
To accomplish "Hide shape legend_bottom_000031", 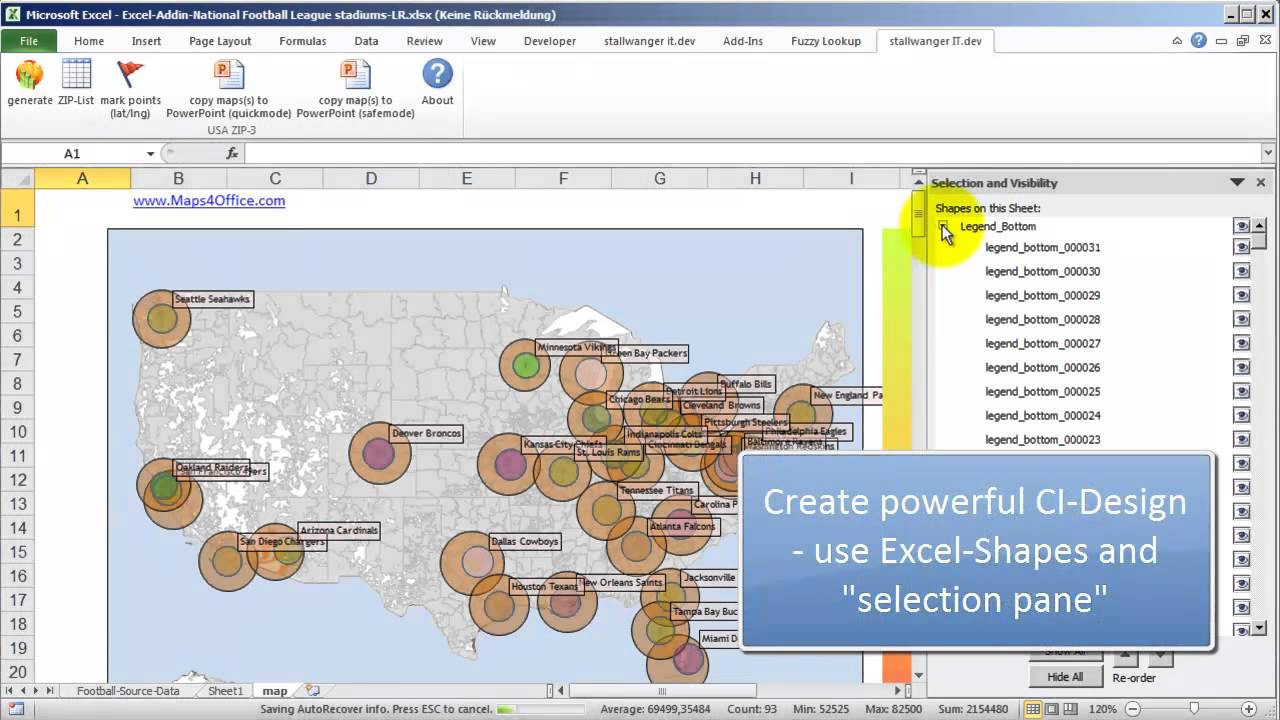I will pos(1242,247).
